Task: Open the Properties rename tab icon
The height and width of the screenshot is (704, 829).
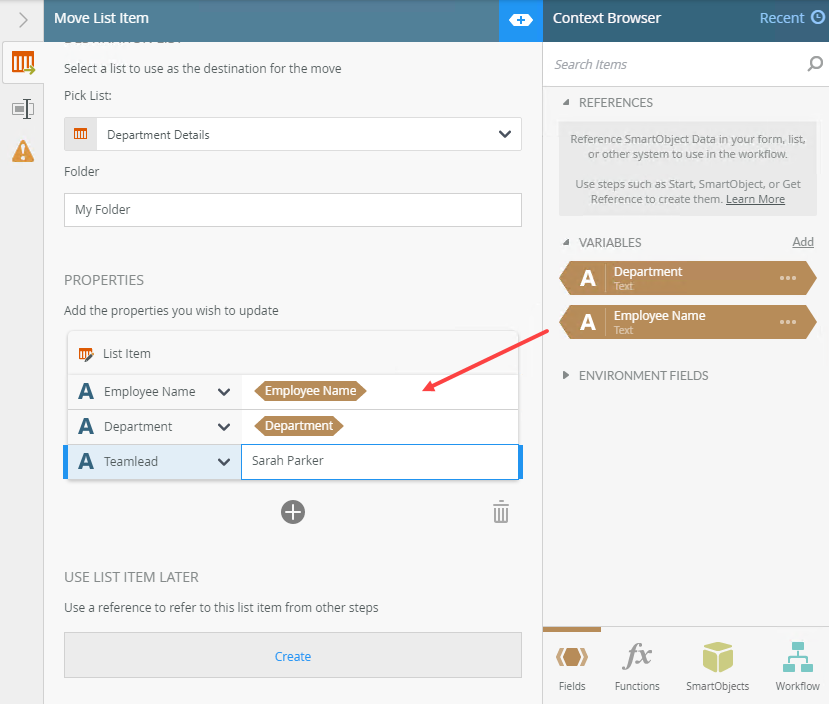Action: pos(22,108)
